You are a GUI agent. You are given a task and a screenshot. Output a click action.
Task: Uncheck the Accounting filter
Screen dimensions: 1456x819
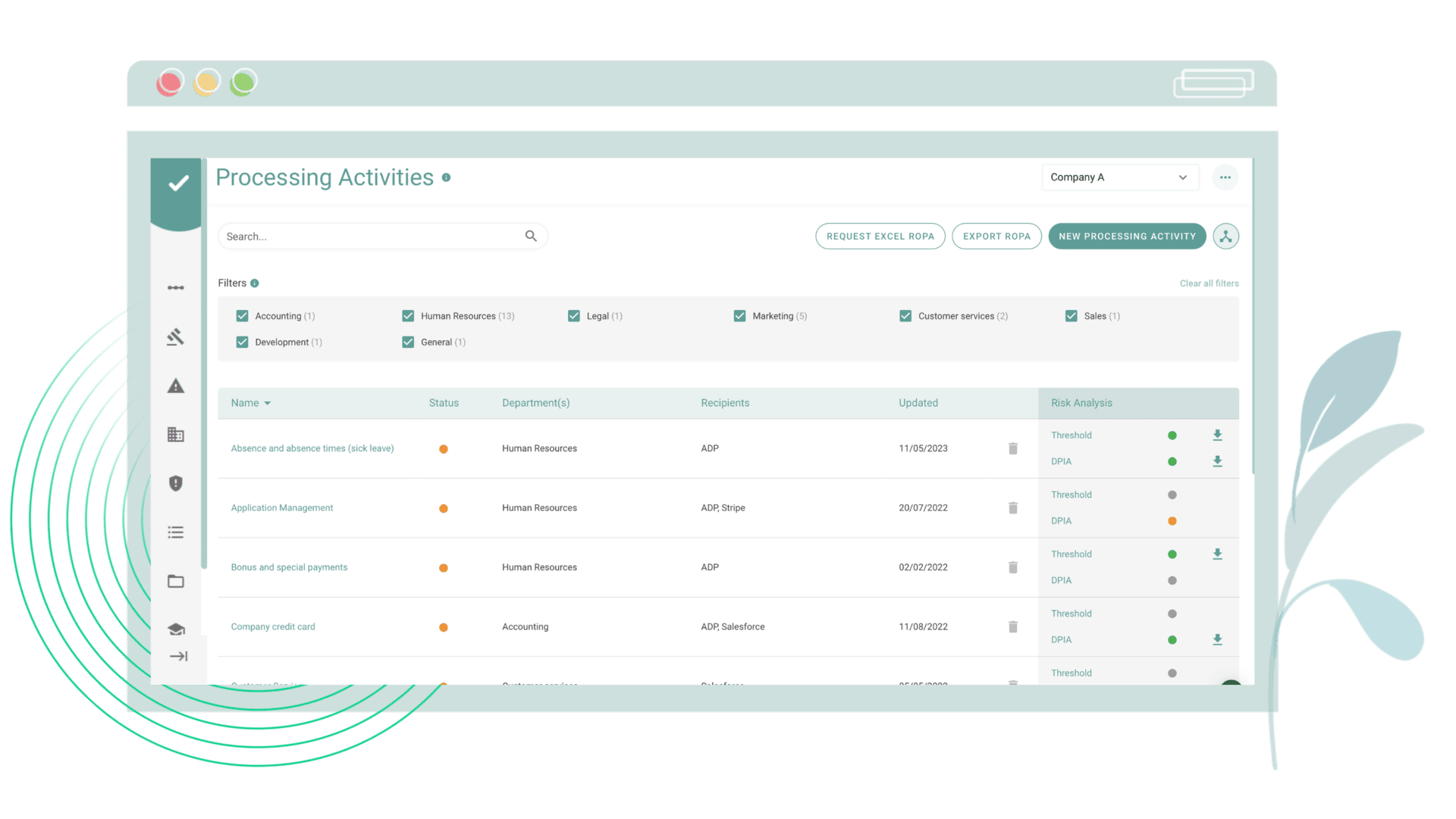pos(243,315)
